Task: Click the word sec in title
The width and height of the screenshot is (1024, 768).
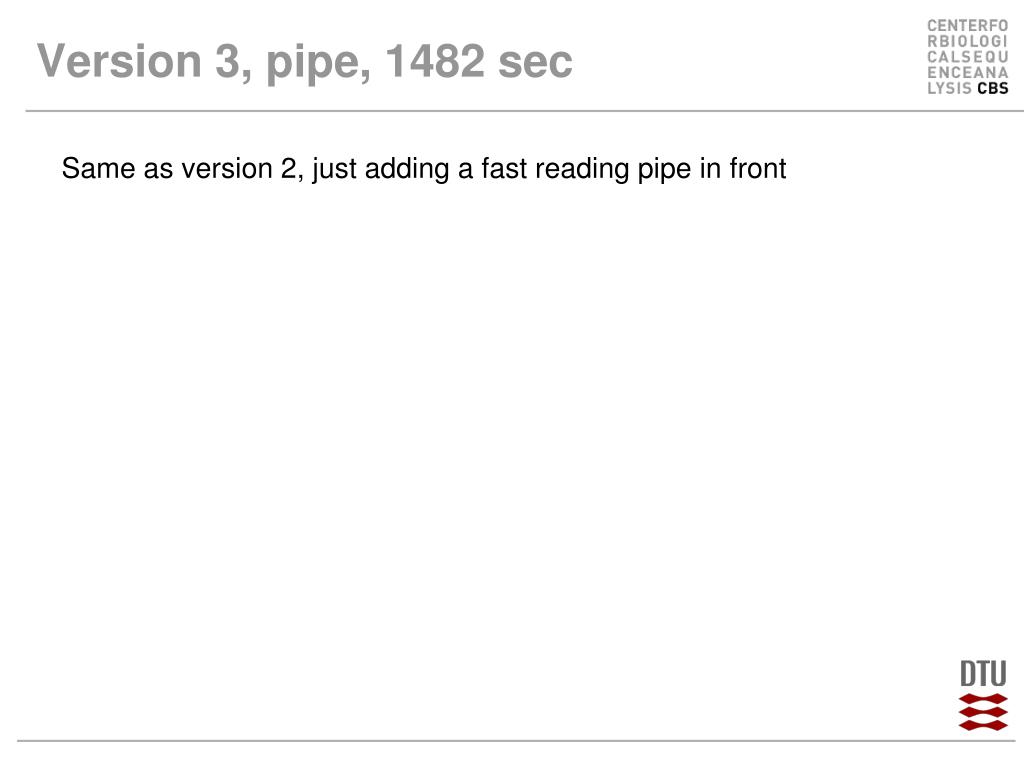Action: click(536, 65)
